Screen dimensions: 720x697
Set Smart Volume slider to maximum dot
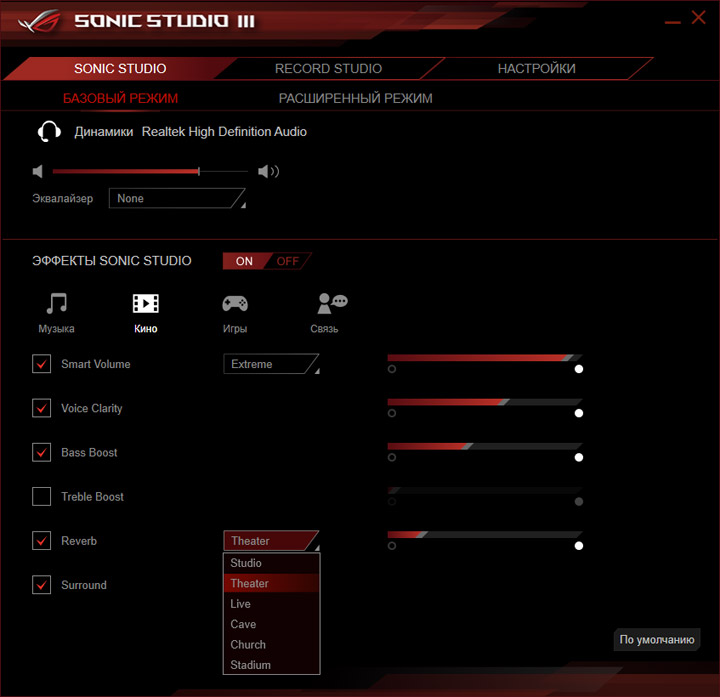[579, 369]
